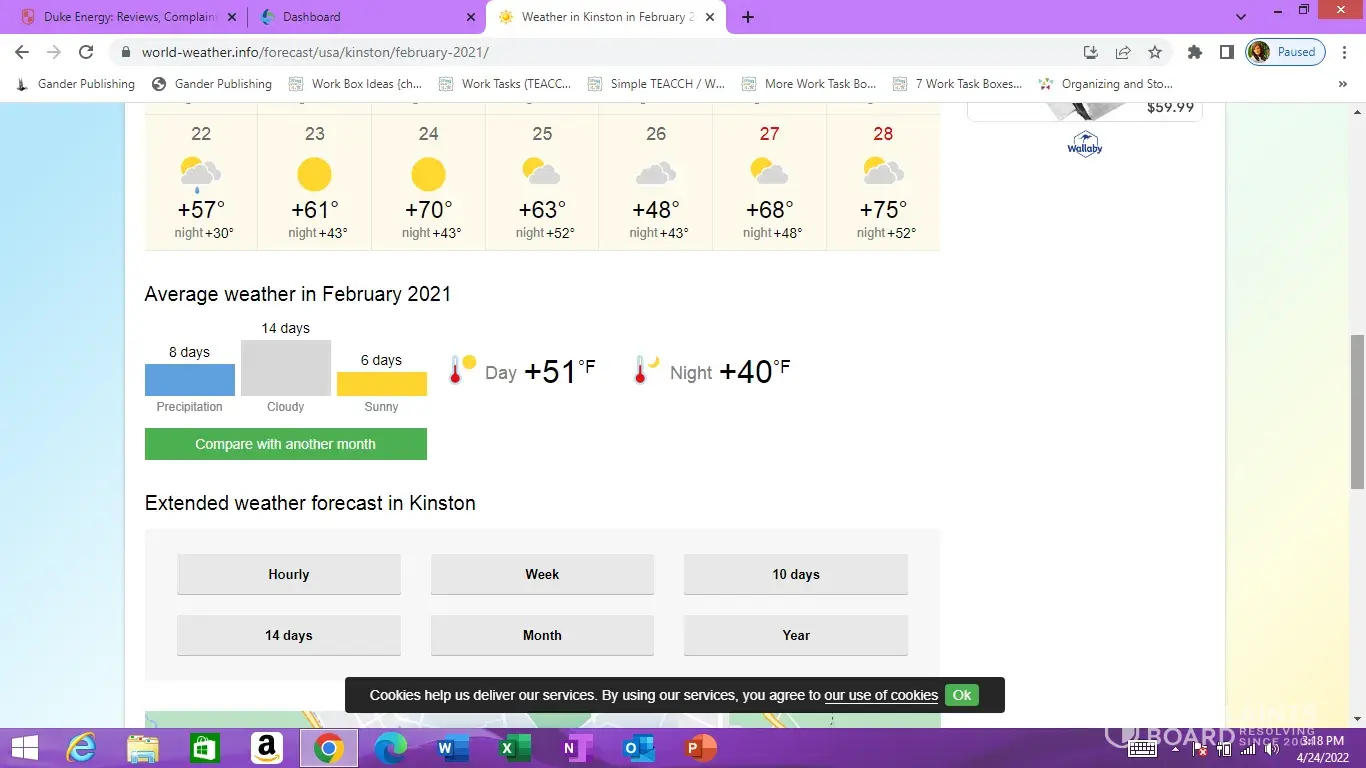Click the install app icon in address bar

pyautogui.click(x=1091, y=52)
